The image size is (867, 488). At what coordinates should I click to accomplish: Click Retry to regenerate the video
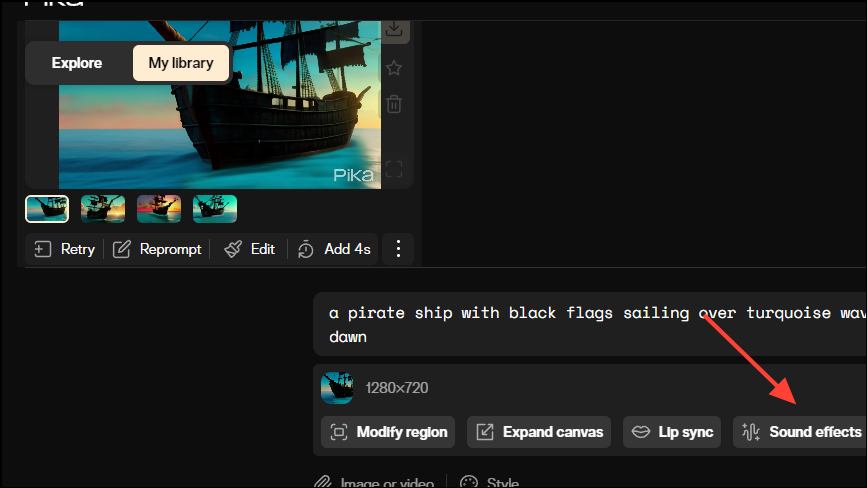[x=65, y=249]
